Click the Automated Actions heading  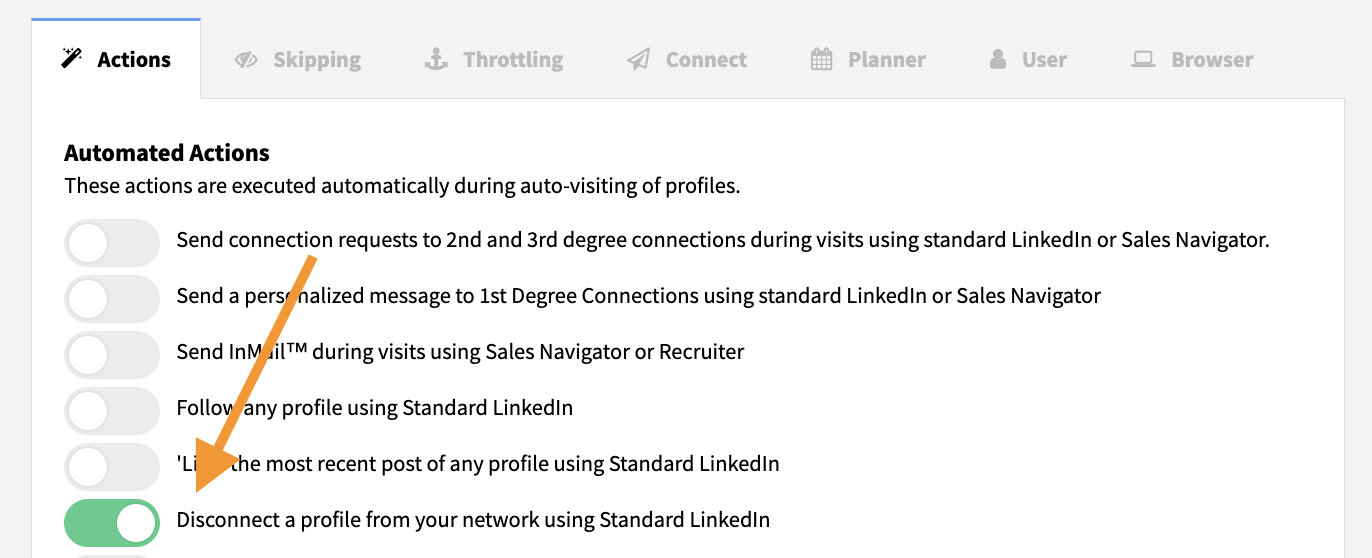click(167, 153)
